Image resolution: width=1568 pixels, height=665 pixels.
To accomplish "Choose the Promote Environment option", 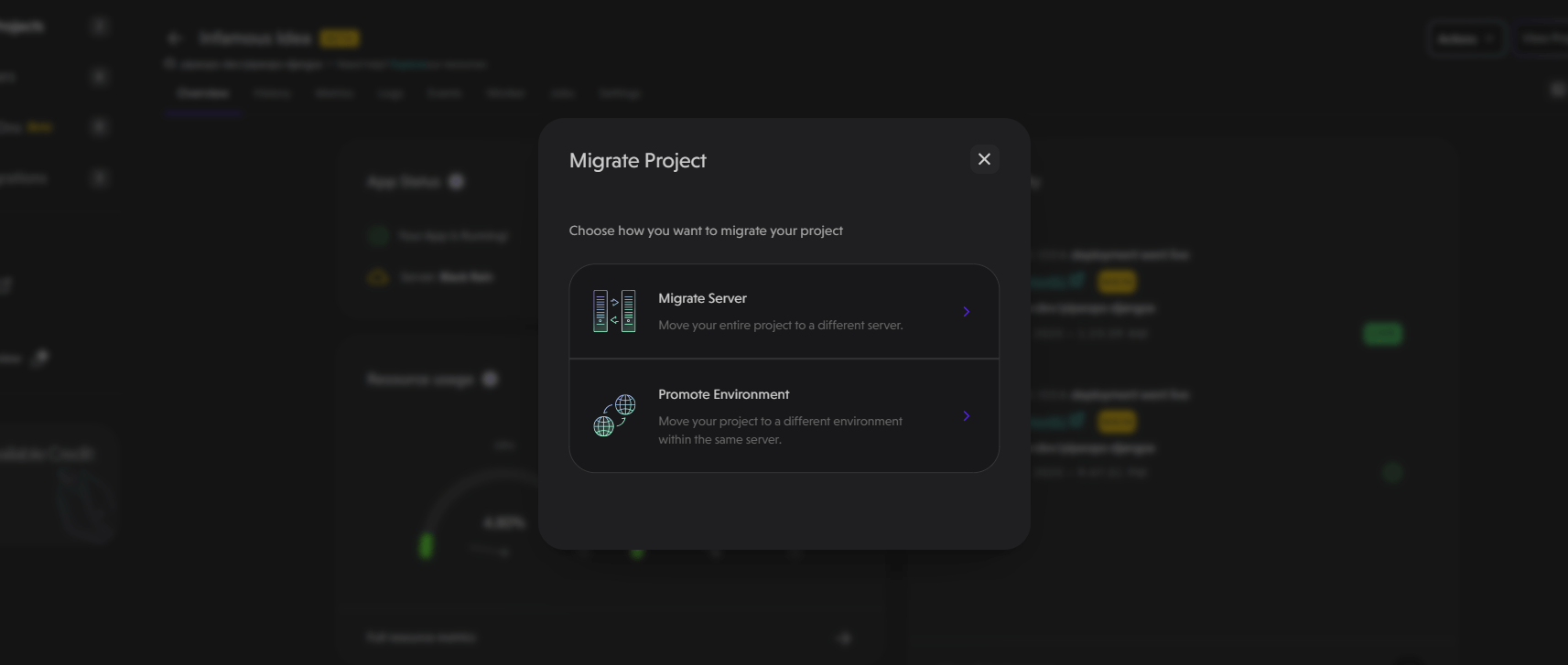I will tap(784, 416).
